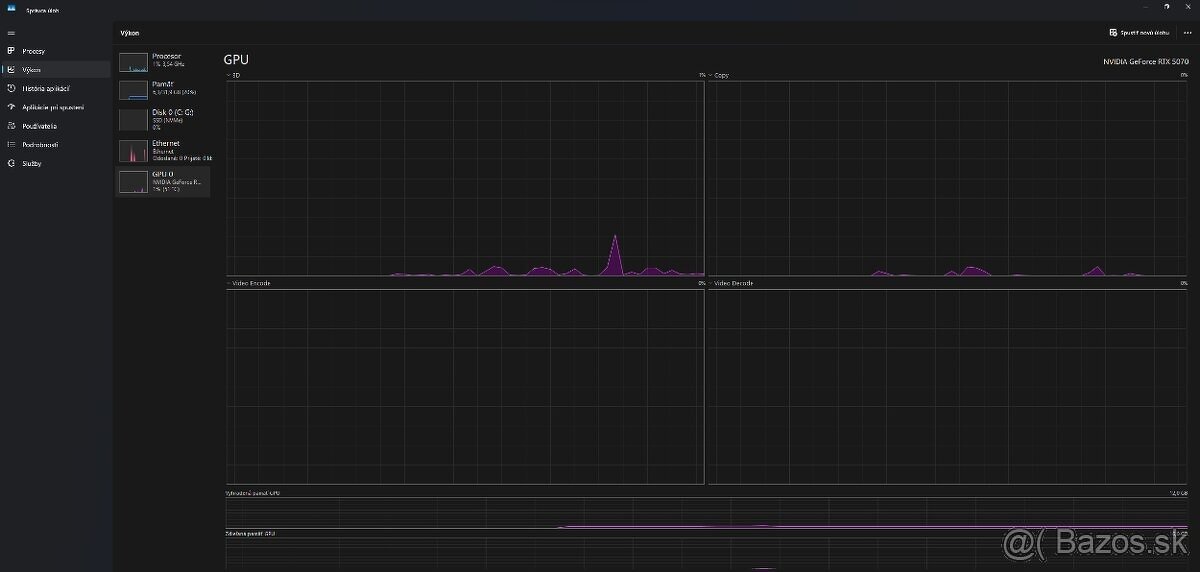
Task: Open the Procesy page icon
Action: tap(11, 51)
